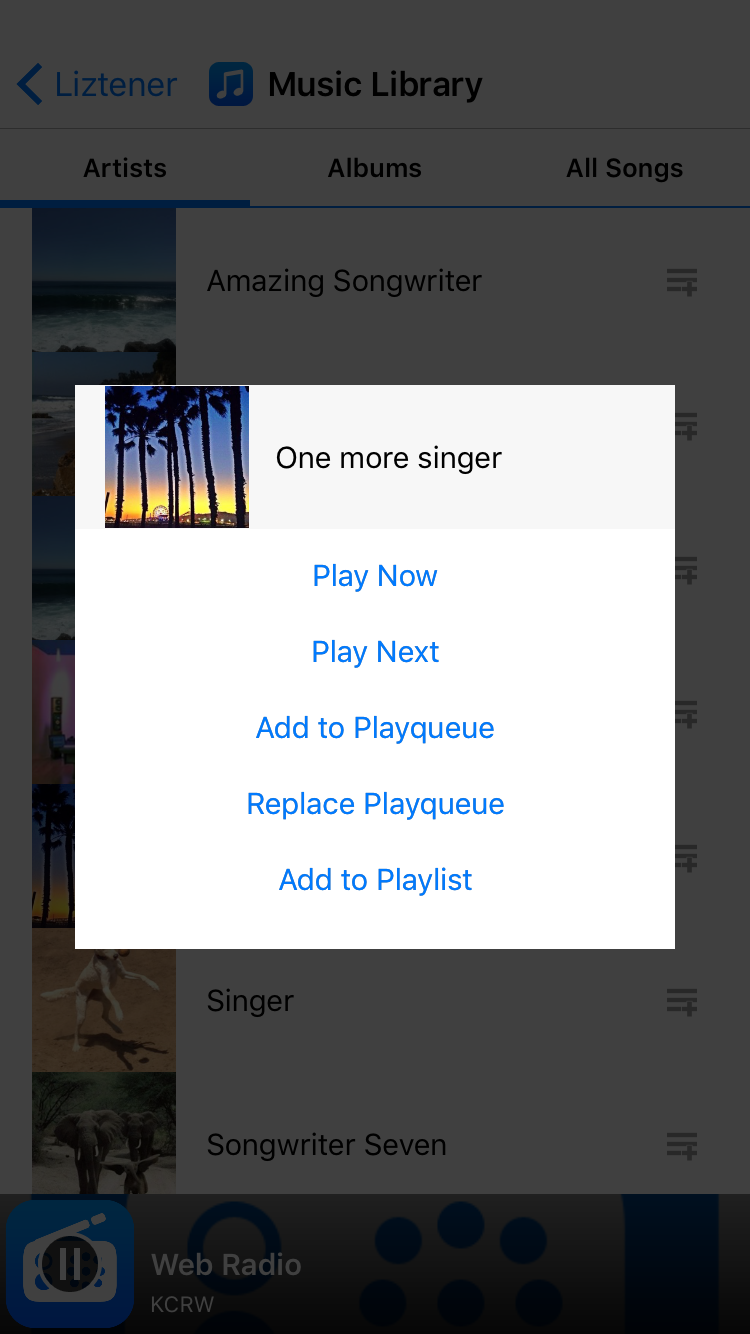Choose Replace Playqueue option

(375, 804)
